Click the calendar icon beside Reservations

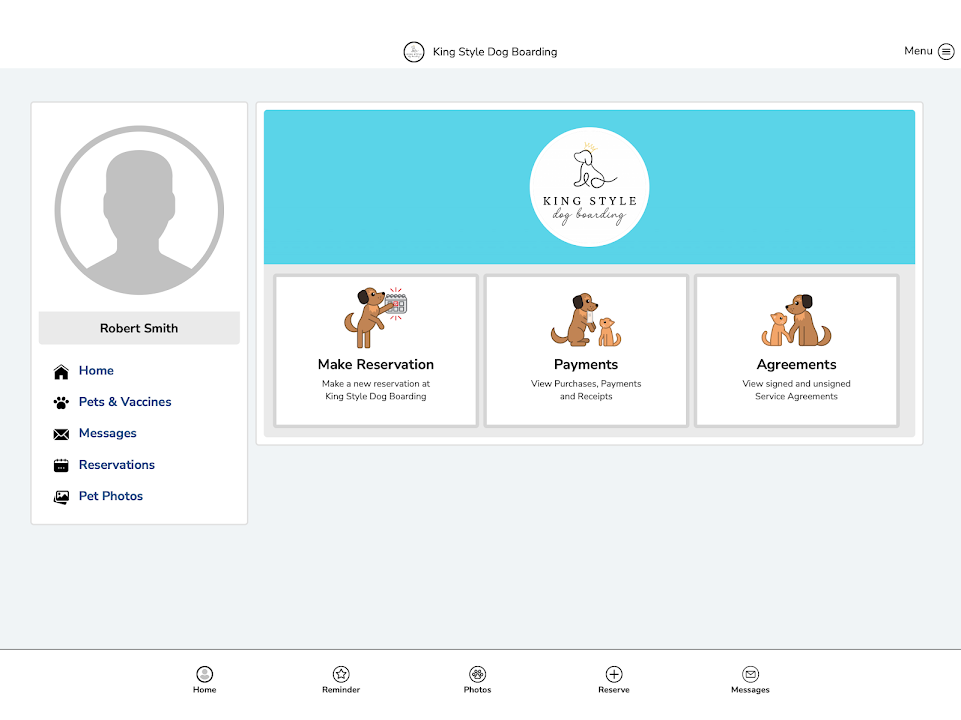pos(61,465)
